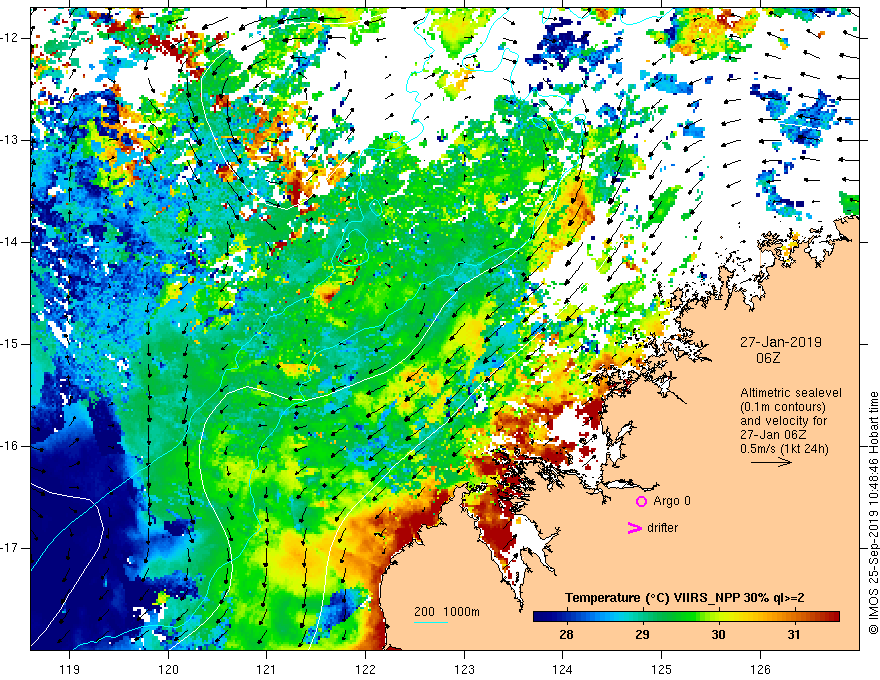Click the 'and velocity for' caption line

783,421
